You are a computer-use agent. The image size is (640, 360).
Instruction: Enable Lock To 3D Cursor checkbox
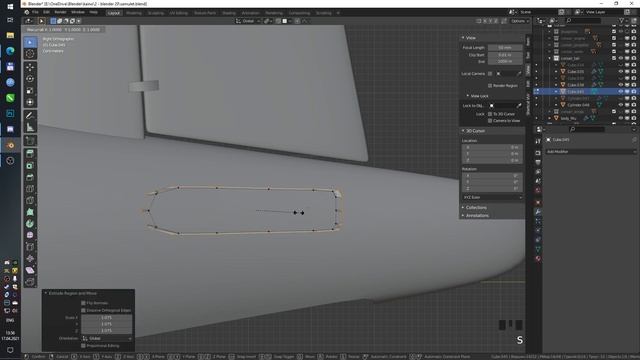click(490, 114)
